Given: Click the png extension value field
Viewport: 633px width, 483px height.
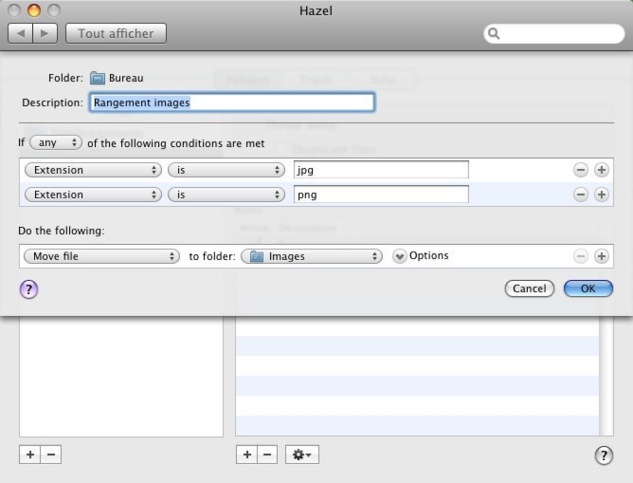Looking at the screenshot, I should (381, 195).
